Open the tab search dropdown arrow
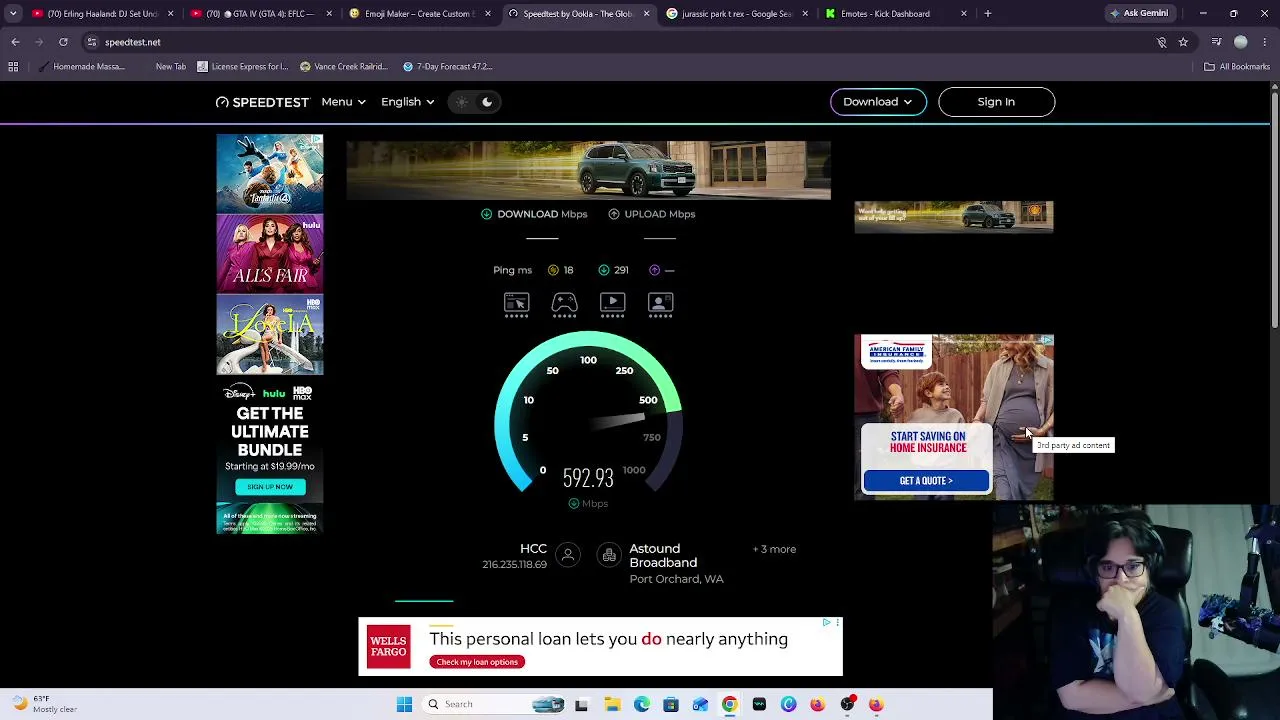This screenshot has width=1280, height=720. pyautogui.click(x=13, y=14)
